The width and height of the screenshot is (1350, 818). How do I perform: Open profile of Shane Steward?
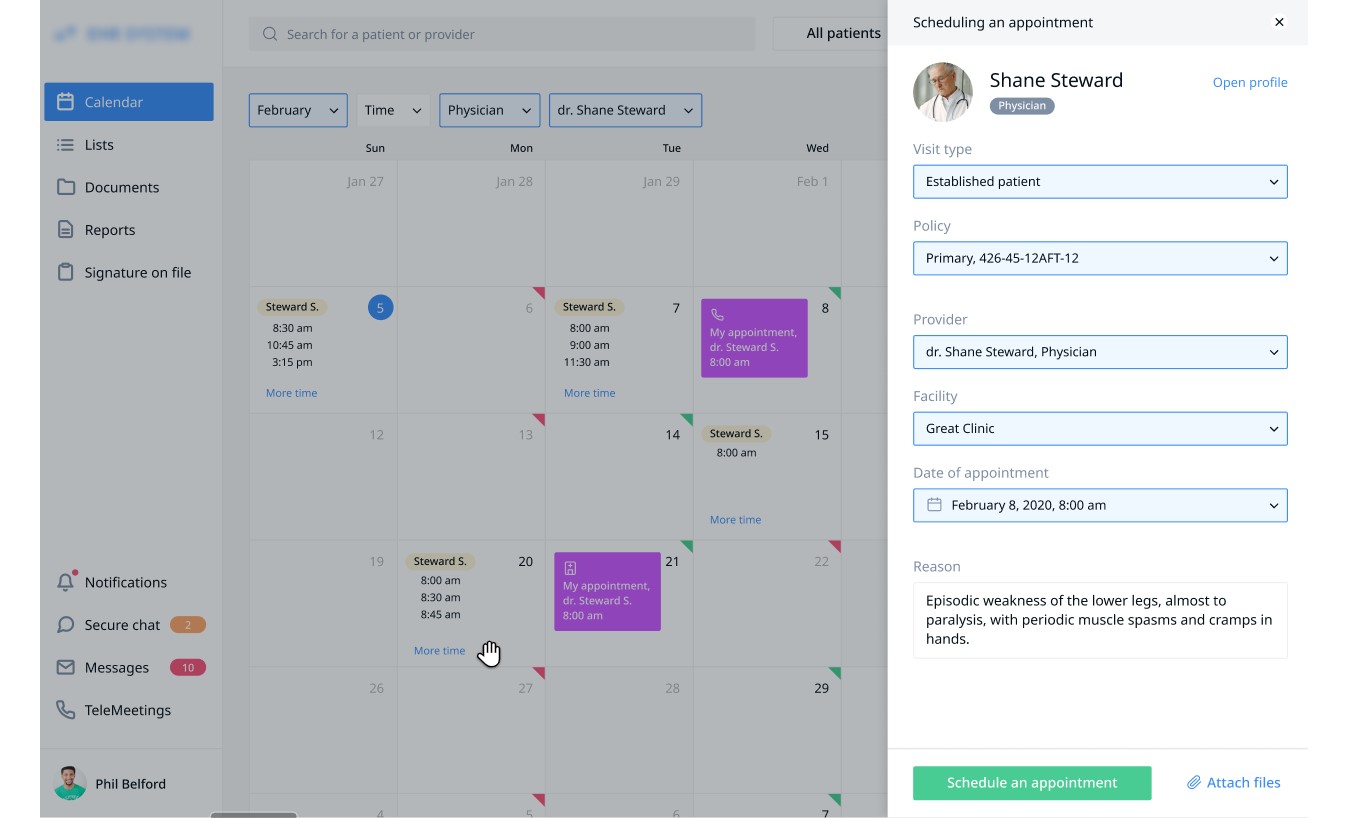1250,83
